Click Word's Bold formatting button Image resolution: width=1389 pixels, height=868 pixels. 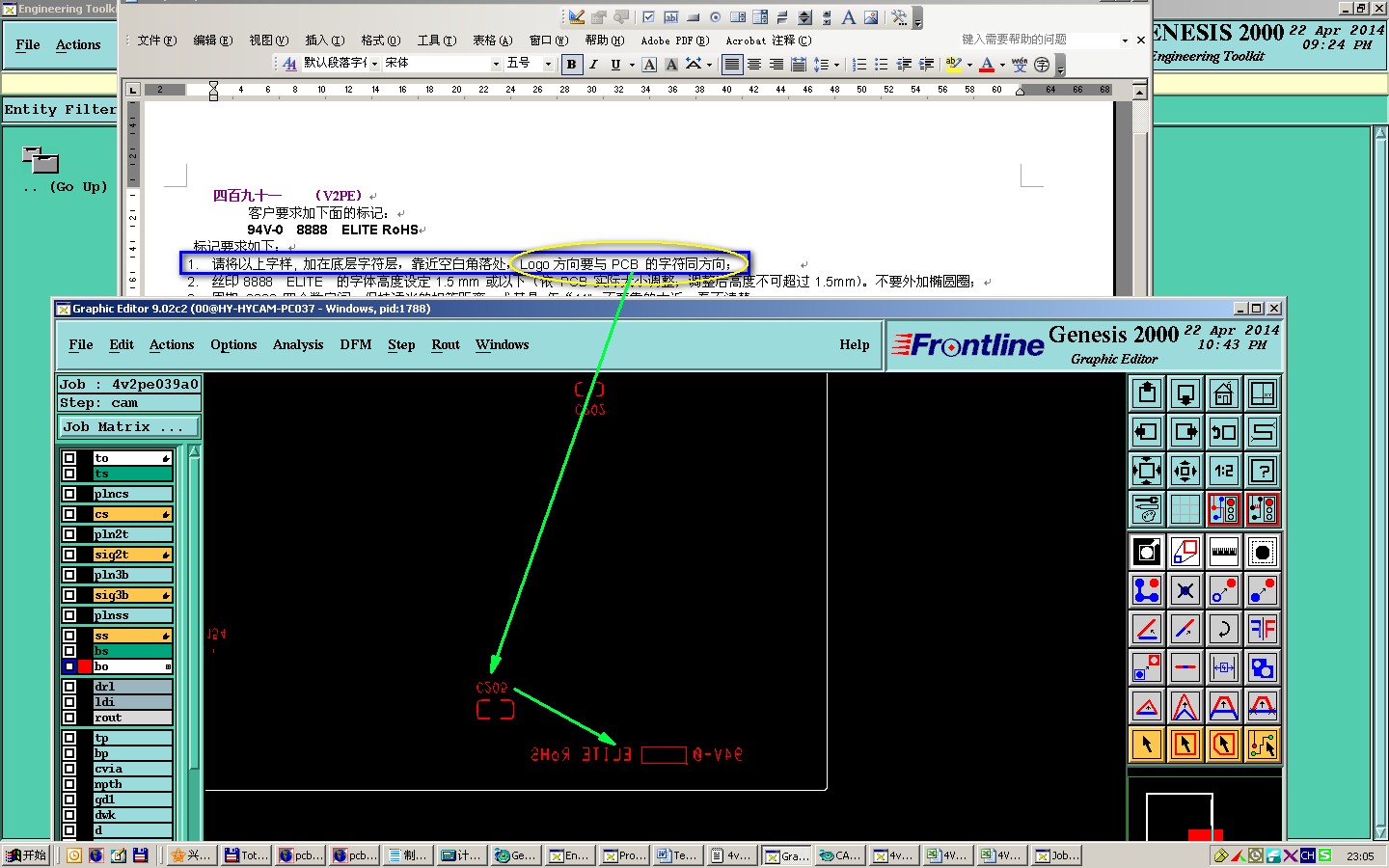[x=572, y=65]
